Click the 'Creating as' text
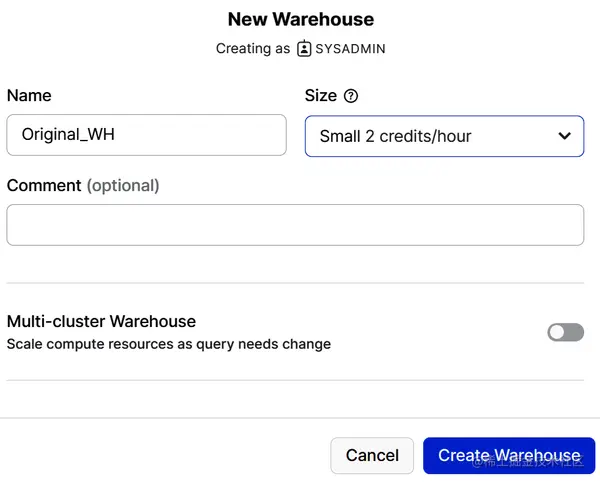Viewport: 600px width, 484px height. coord(252,48)
